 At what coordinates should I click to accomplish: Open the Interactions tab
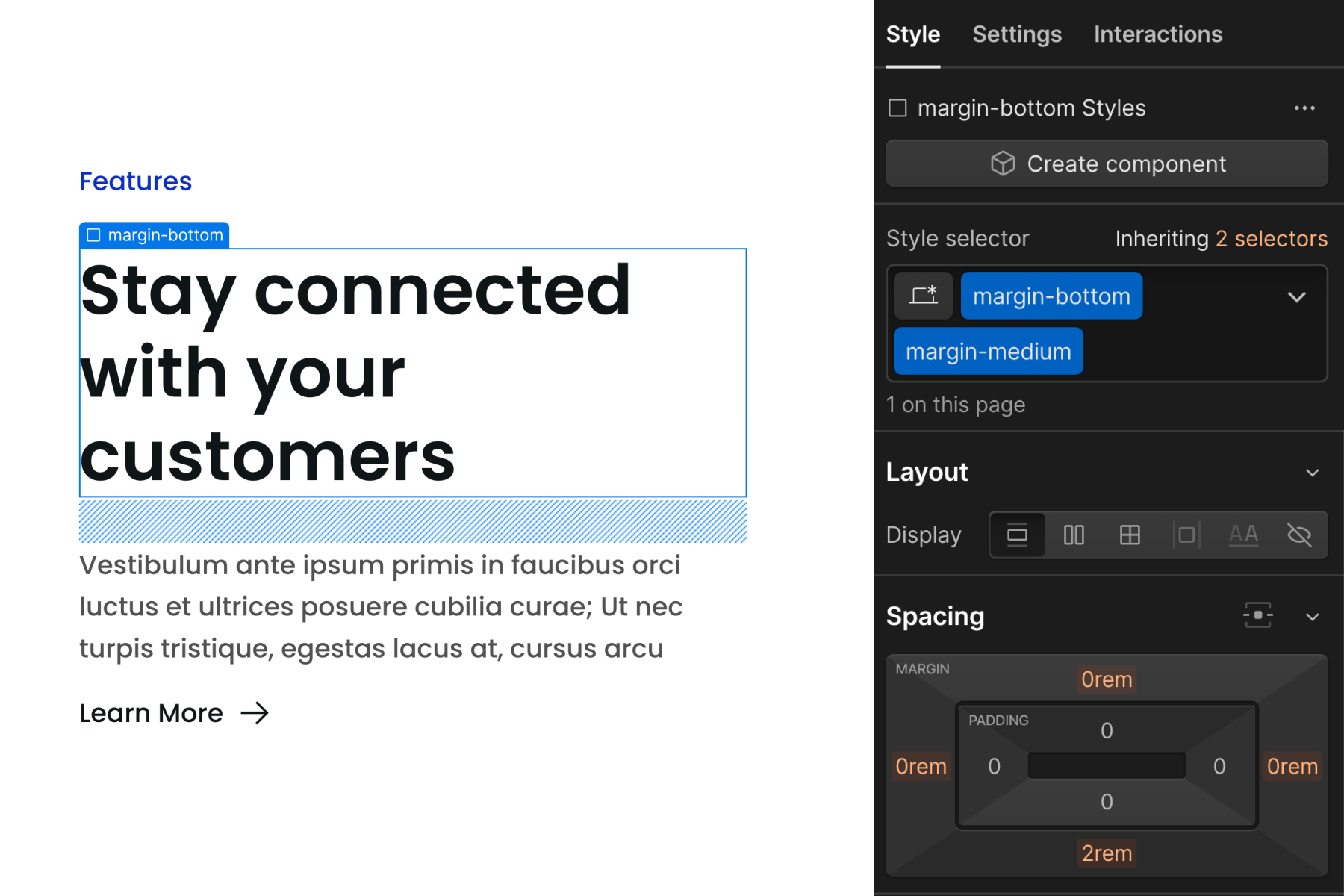pyautogui.click(x=1157, y=34)
